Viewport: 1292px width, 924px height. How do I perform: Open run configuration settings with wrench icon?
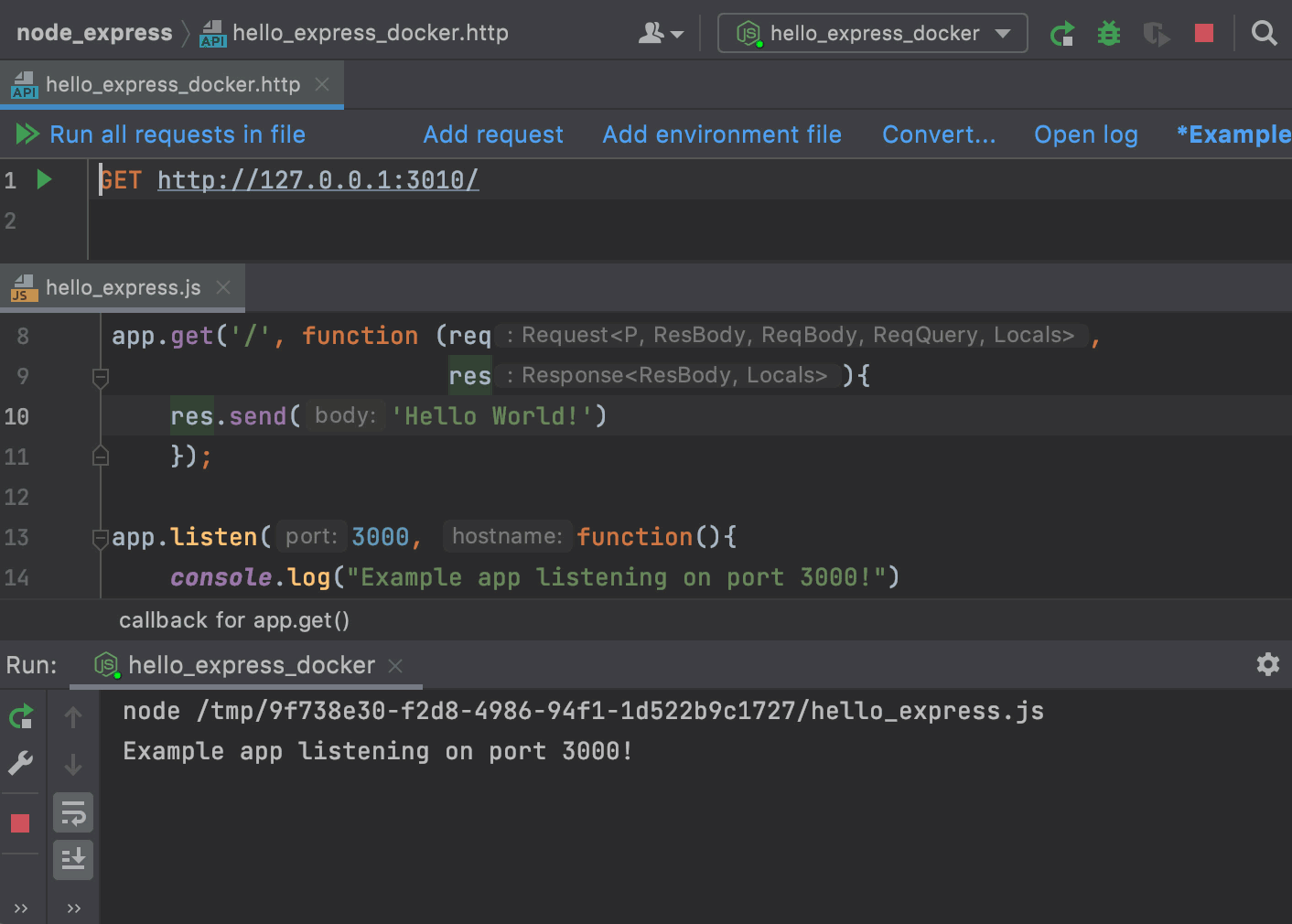click(x=21, y=762)
